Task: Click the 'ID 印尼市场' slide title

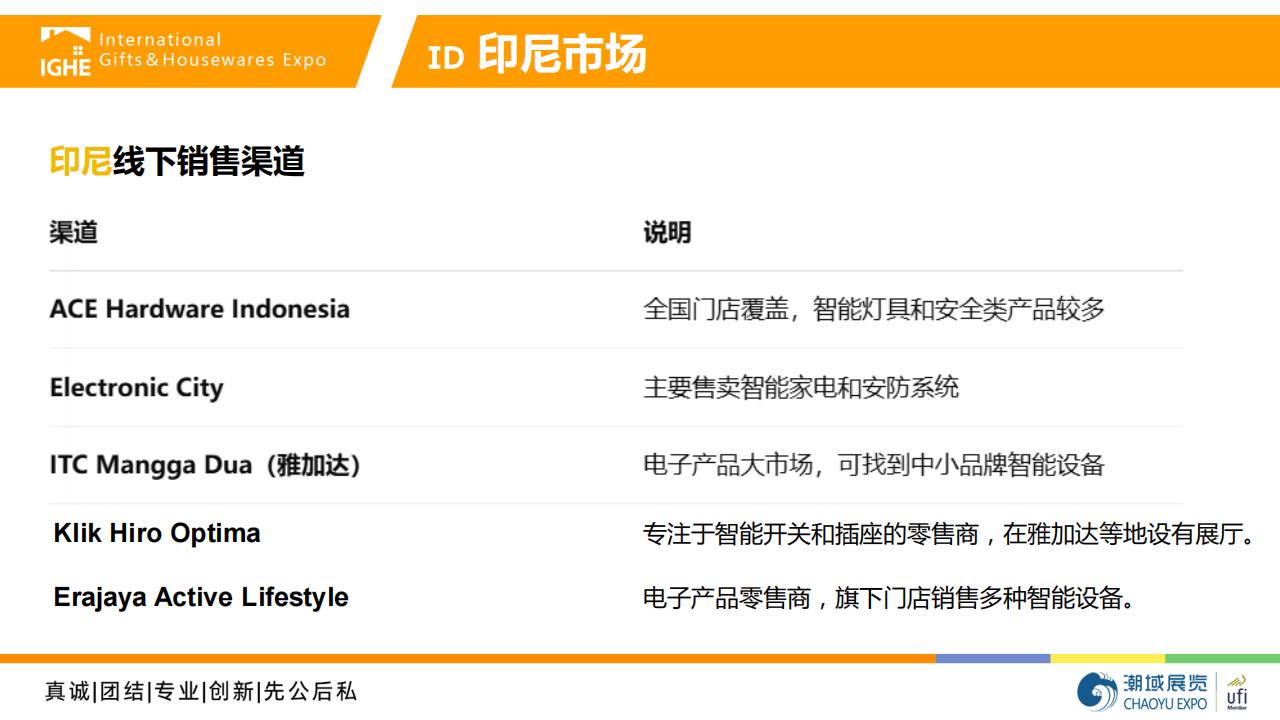Action: (537, 54)
